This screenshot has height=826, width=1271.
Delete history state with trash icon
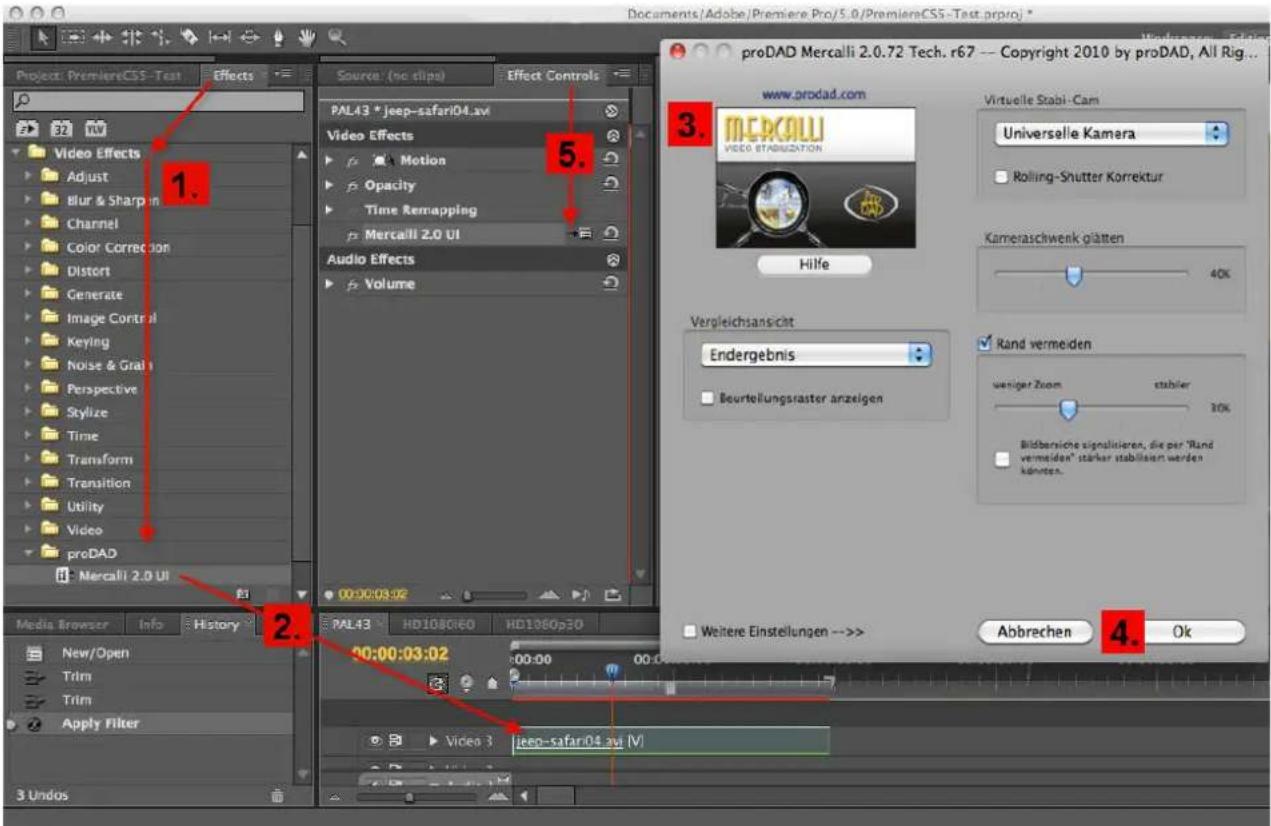tap(278, 797)
